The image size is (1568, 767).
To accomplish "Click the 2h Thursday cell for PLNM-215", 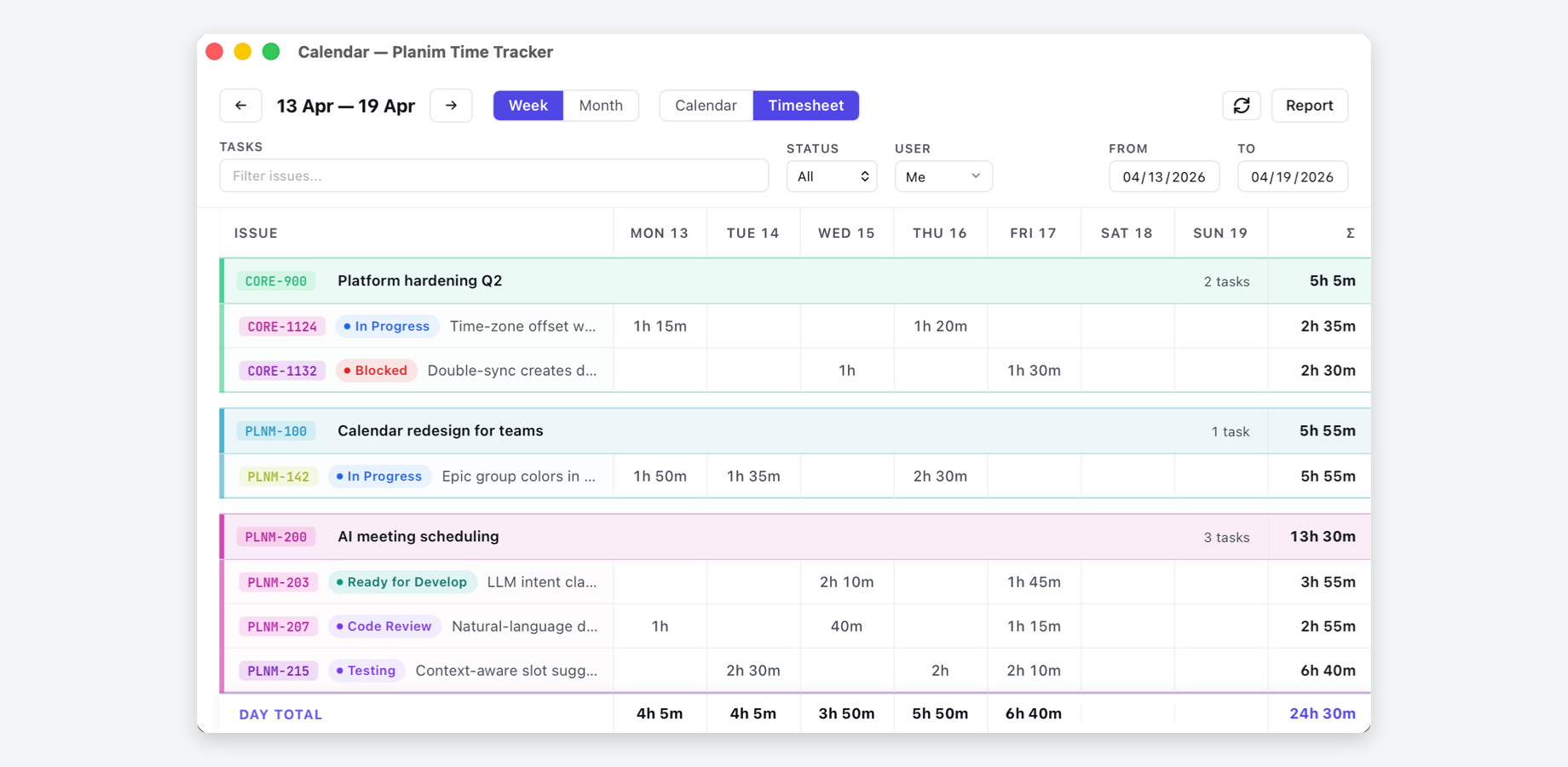I will click(x=941, y=671).
